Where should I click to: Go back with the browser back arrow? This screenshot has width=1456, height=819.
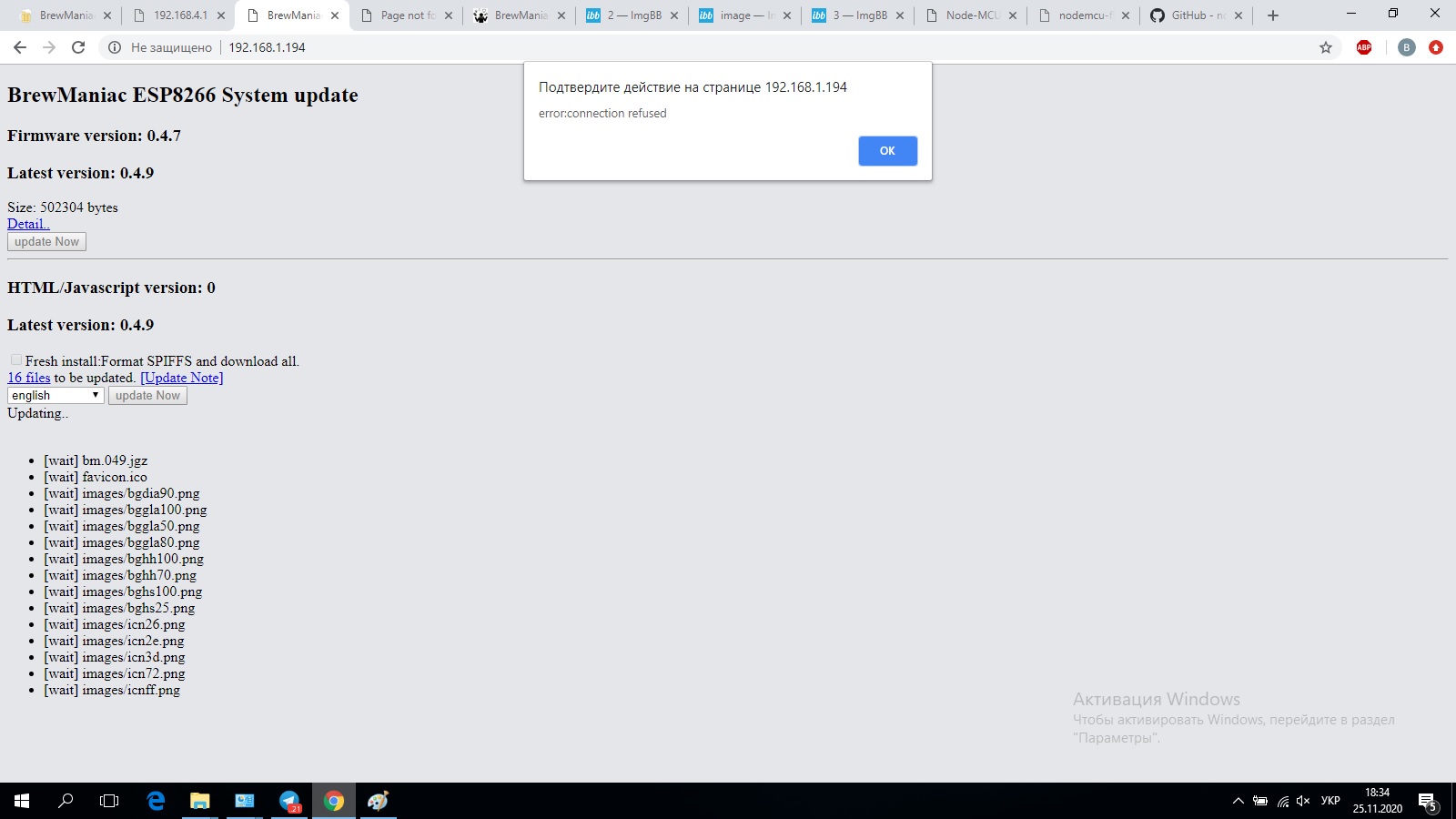pyautogui.click(x=20, y=47)
